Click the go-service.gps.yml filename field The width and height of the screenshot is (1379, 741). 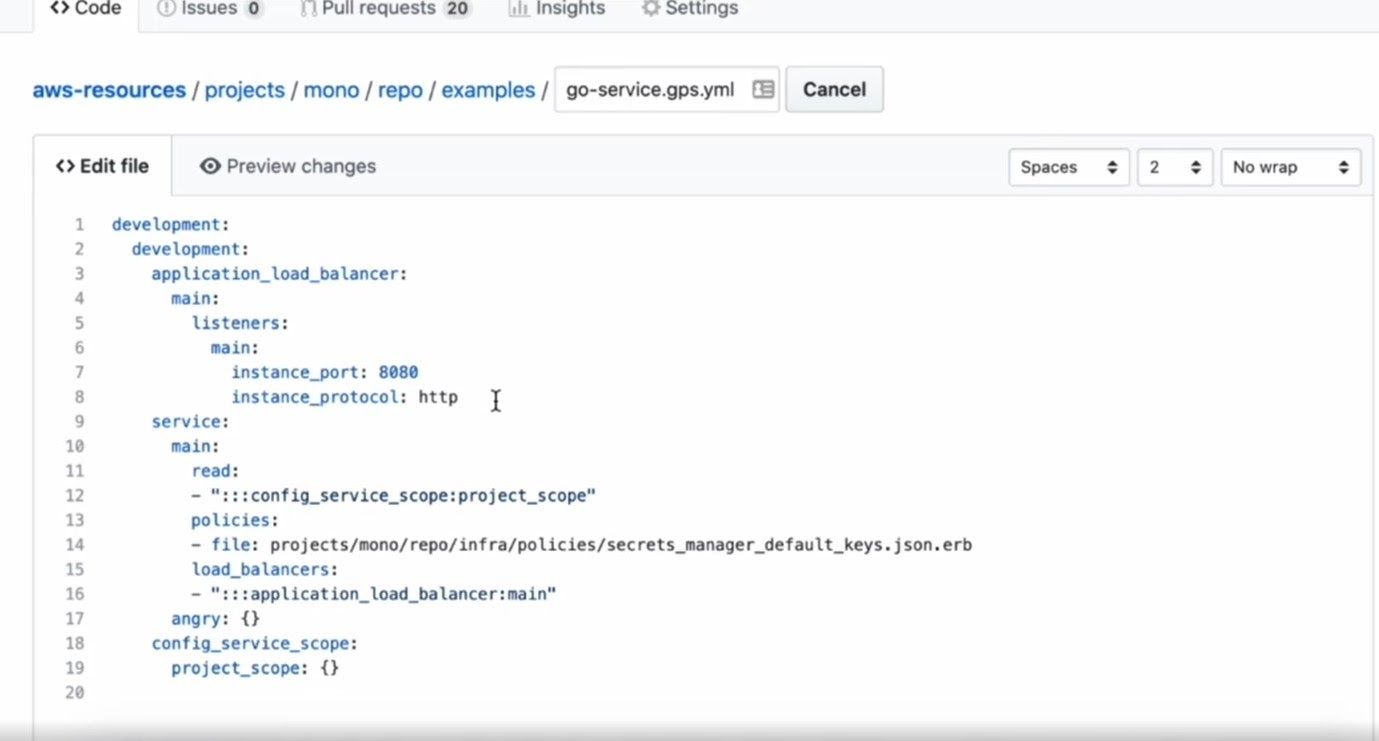click(x=650, y=90)
